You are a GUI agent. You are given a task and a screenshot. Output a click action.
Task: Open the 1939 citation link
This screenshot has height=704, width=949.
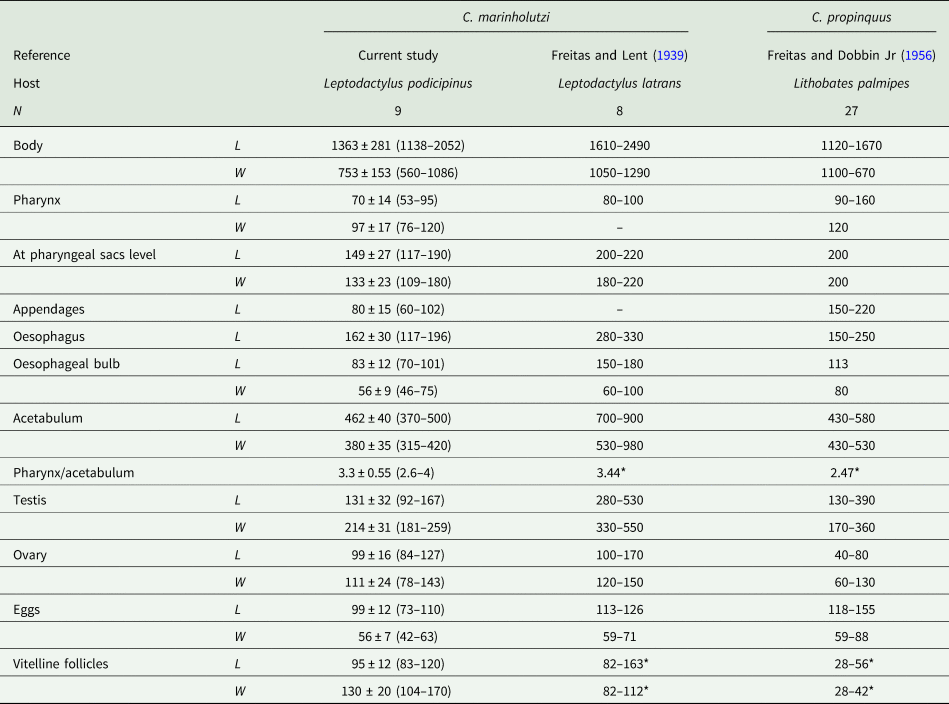(668, 56)
